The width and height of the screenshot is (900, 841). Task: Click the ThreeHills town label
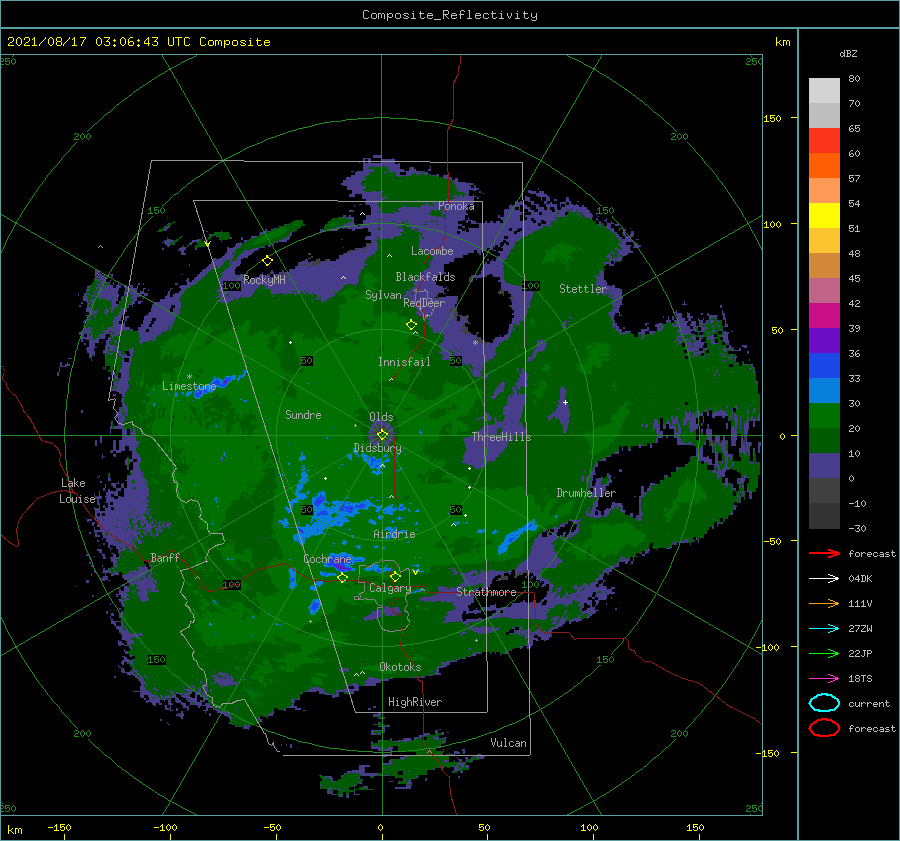501,437
